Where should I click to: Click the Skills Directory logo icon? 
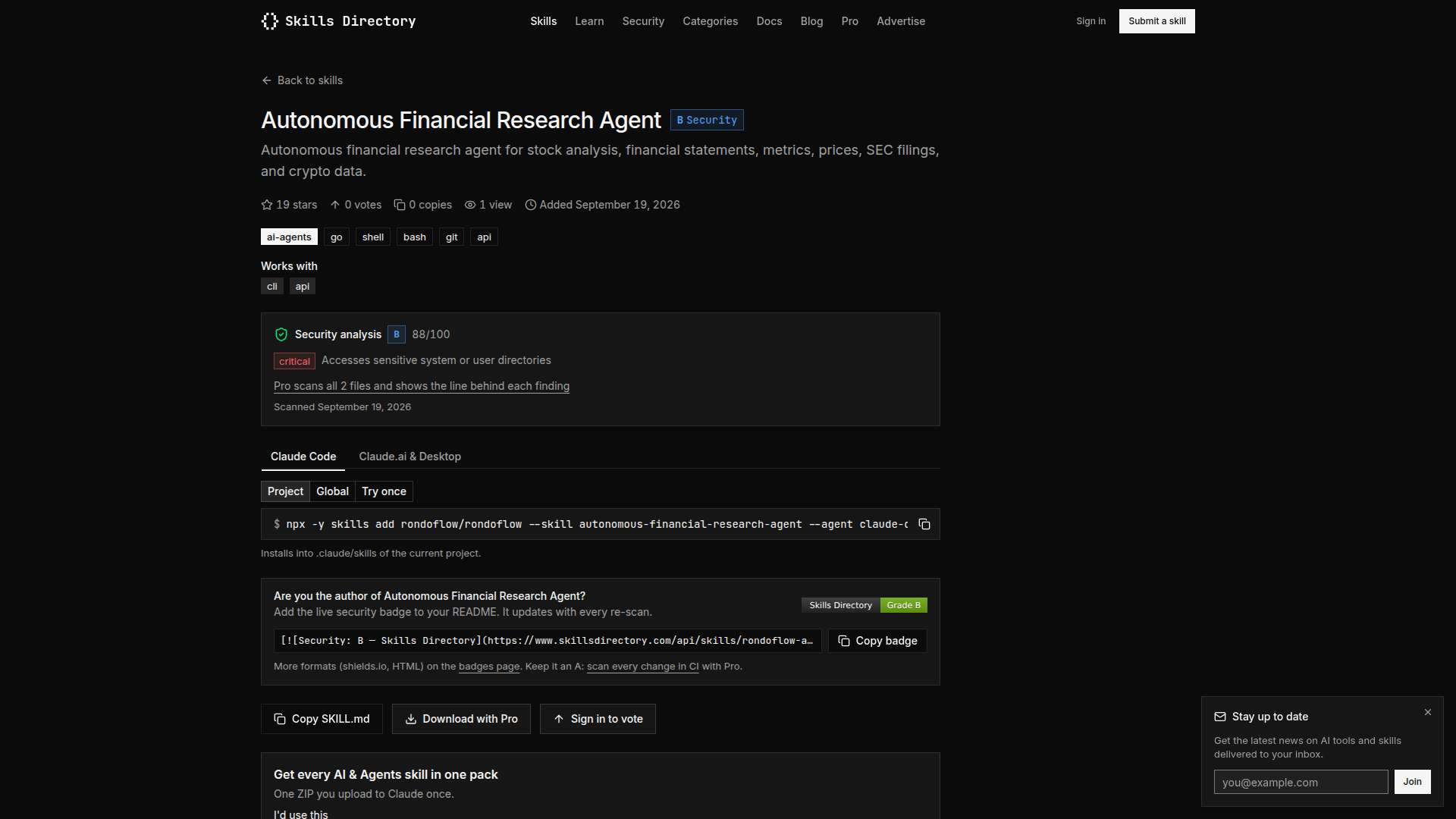(x=269, y=21)
